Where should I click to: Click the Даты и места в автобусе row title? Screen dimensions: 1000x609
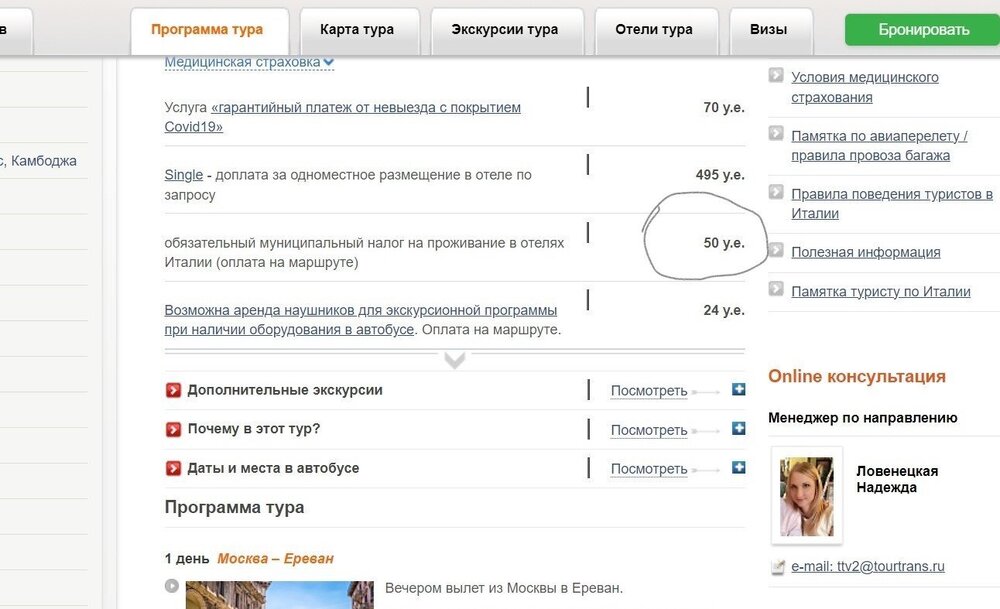(273, 468)
